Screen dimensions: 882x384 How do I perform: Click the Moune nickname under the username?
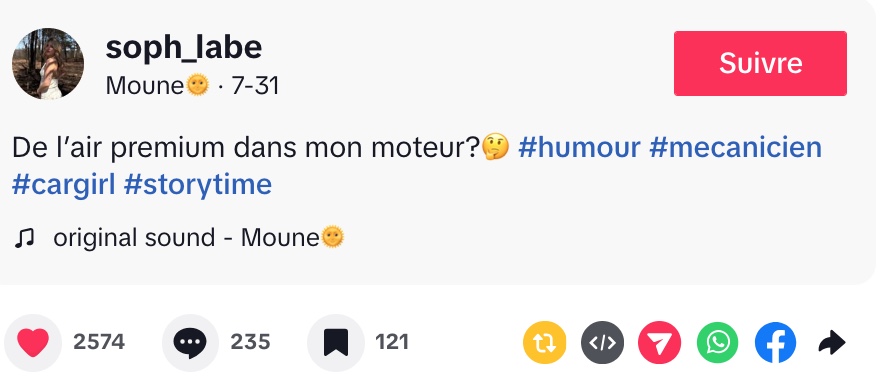157,86
